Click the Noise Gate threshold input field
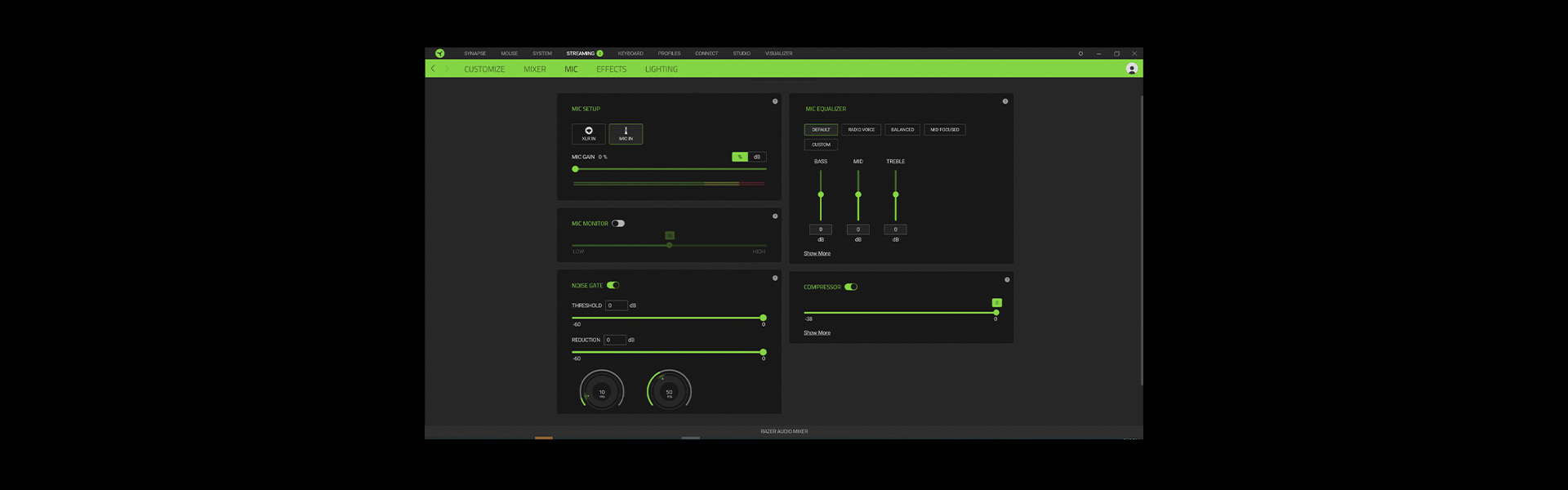This screenshot has height=490, width=1568. [x=616, y=305]
